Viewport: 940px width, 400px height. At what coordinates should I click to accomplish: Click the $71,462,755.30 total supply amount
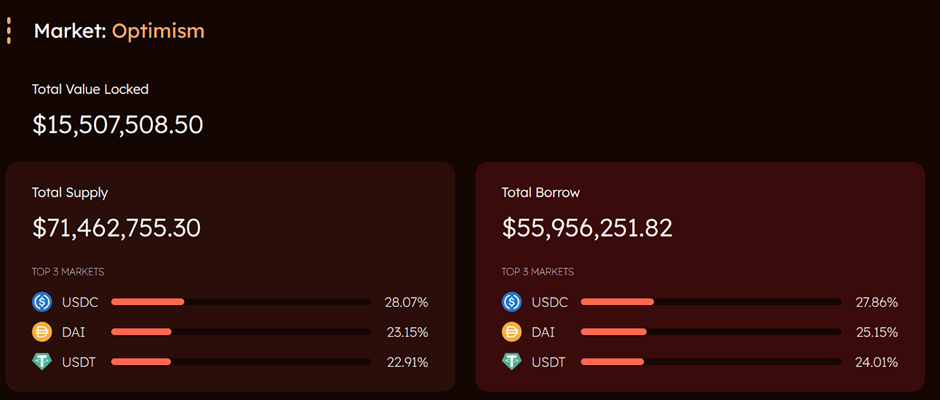116,228
